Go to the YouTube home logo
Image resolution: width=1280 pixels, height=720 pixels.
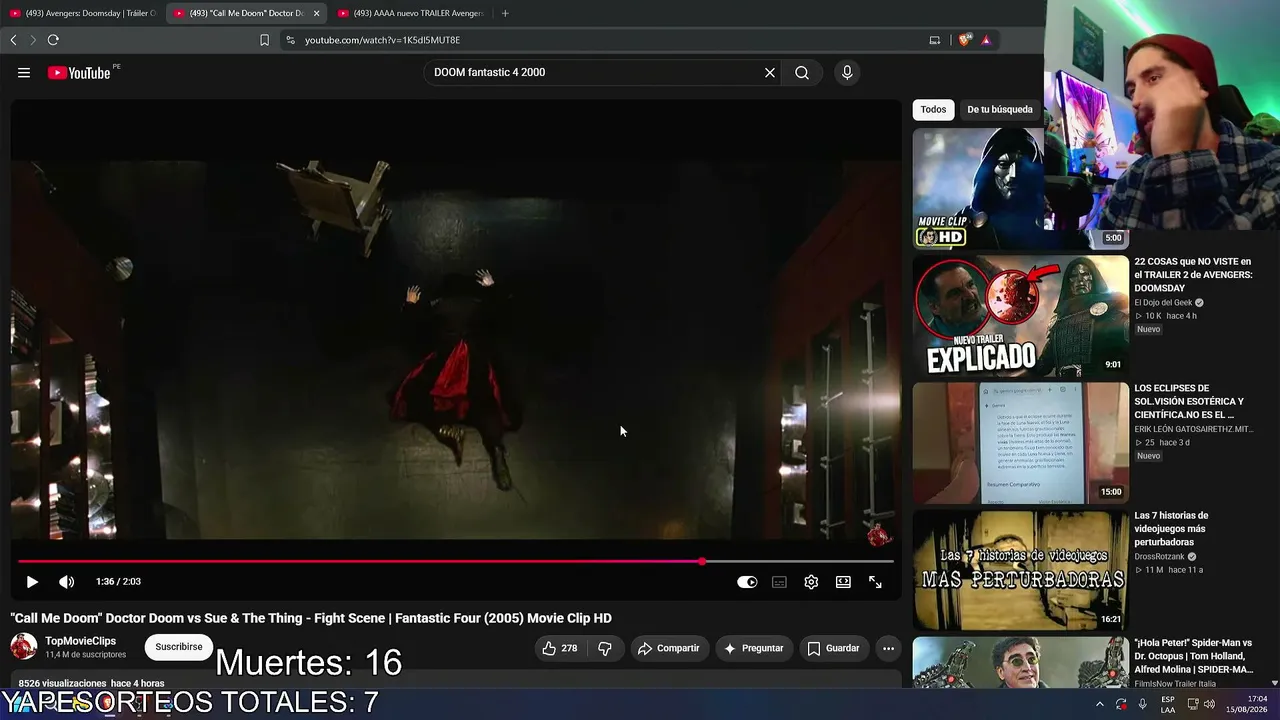click(79, 73)
